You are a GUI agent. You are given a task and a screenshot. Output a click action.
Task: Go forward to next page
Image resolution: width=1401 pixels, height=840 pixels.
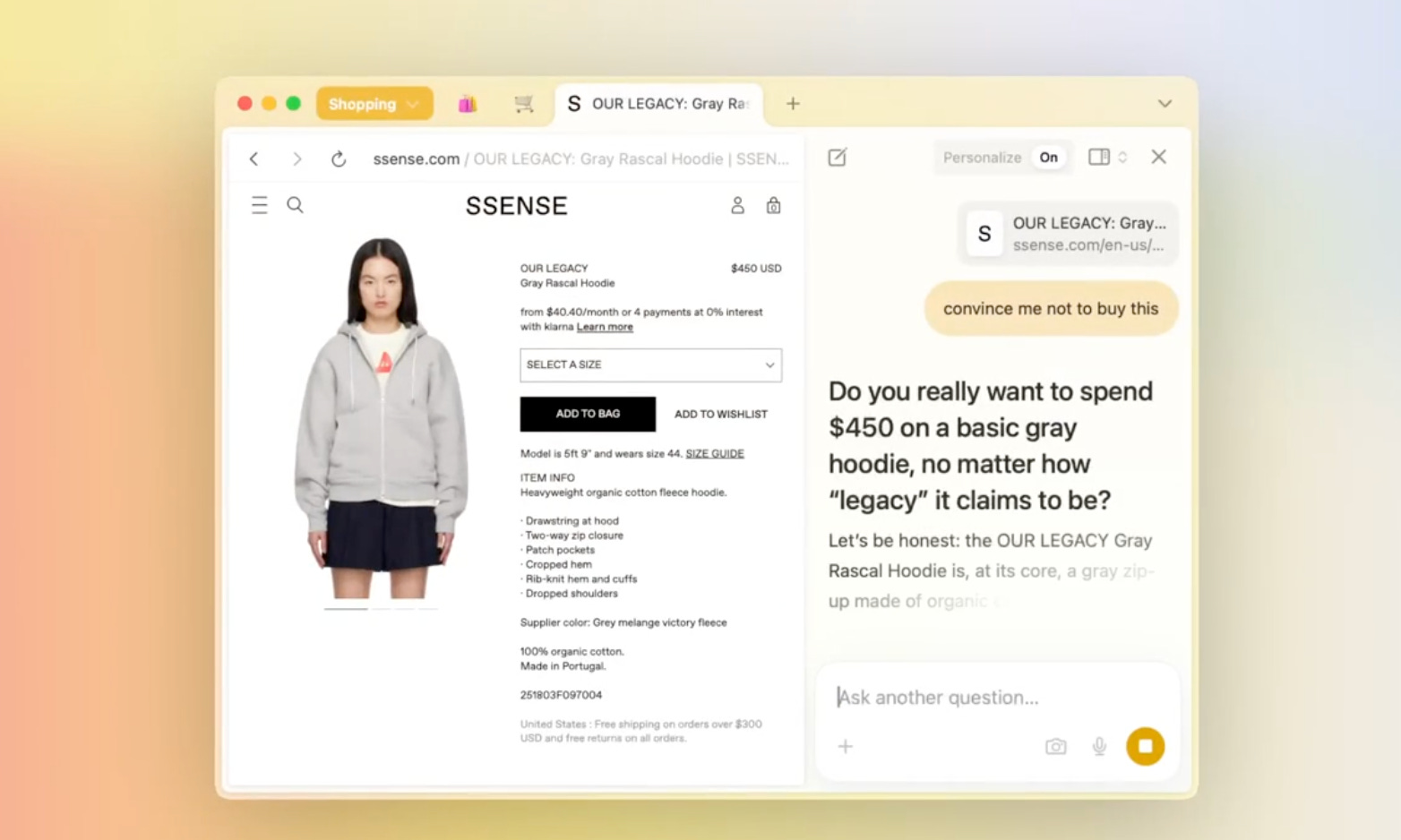pos(297,159)
